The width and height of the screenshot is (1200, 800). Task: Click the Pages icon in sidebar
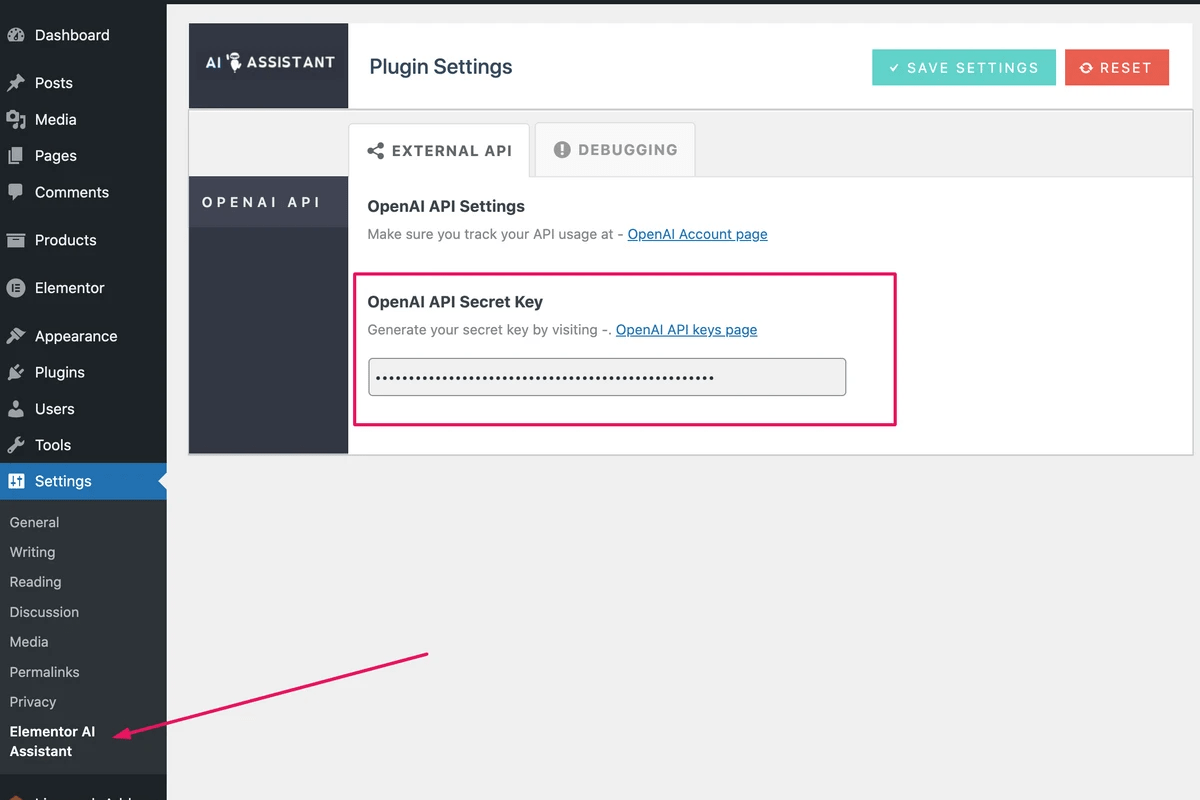[15, 156]
